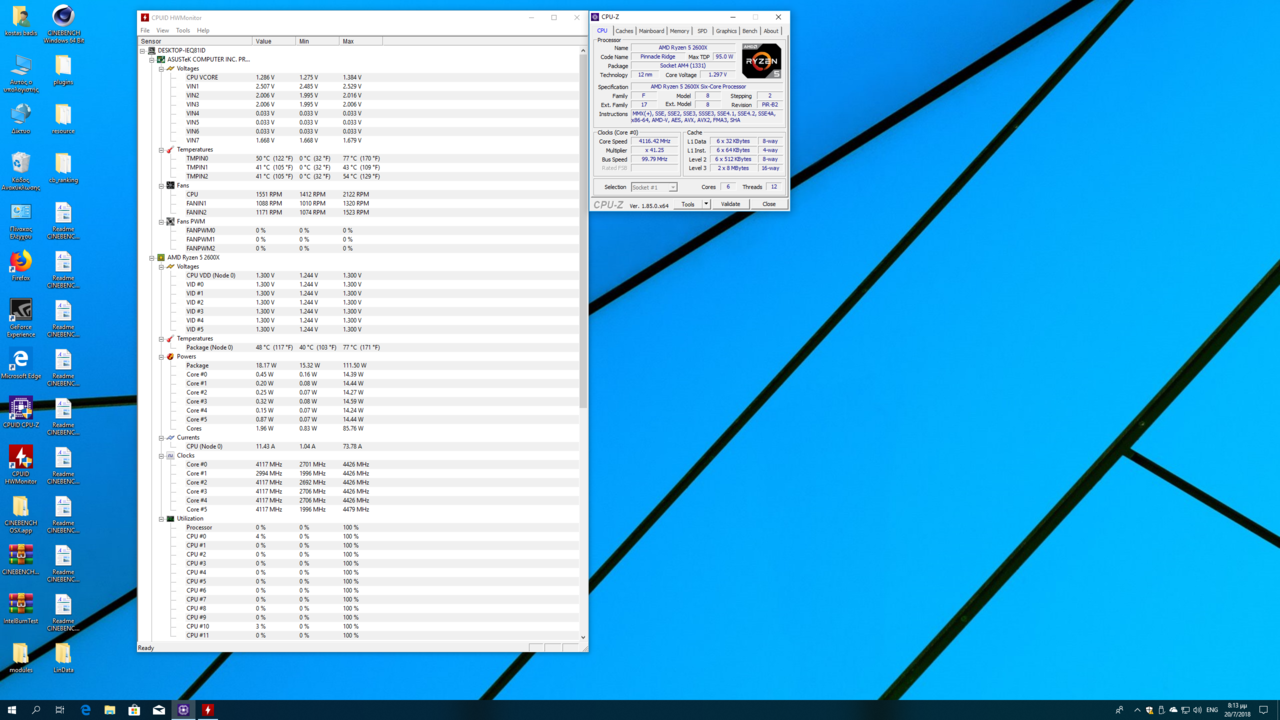
Task: Collapse the Utilization group
Action: pyautogui.click(x=161, y=518)
